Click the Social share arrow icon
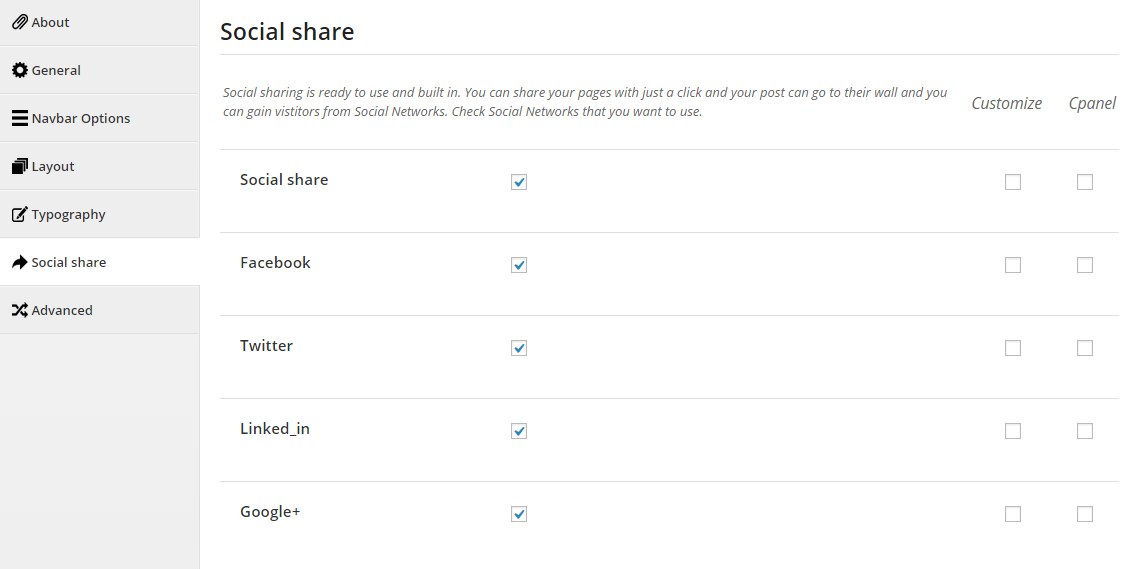The image size is (1134, 569). [x=20, y=262]
